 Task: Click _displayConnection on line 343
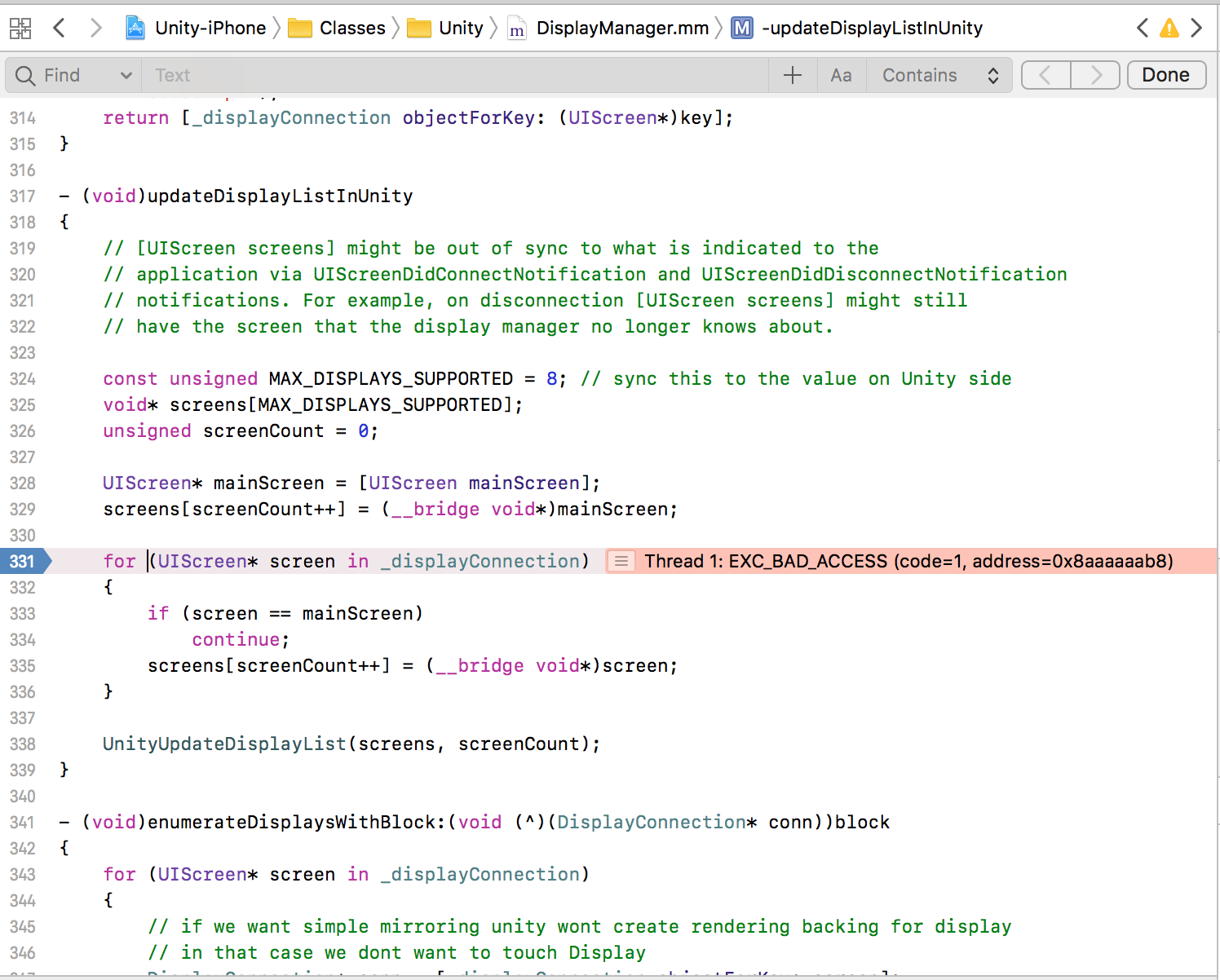480,874
